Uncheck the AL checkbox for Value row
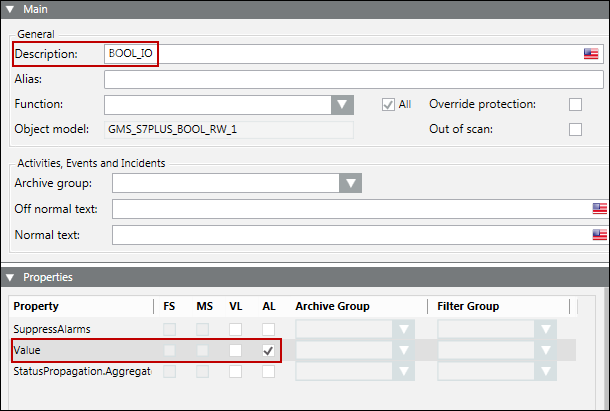 point(268,351)
